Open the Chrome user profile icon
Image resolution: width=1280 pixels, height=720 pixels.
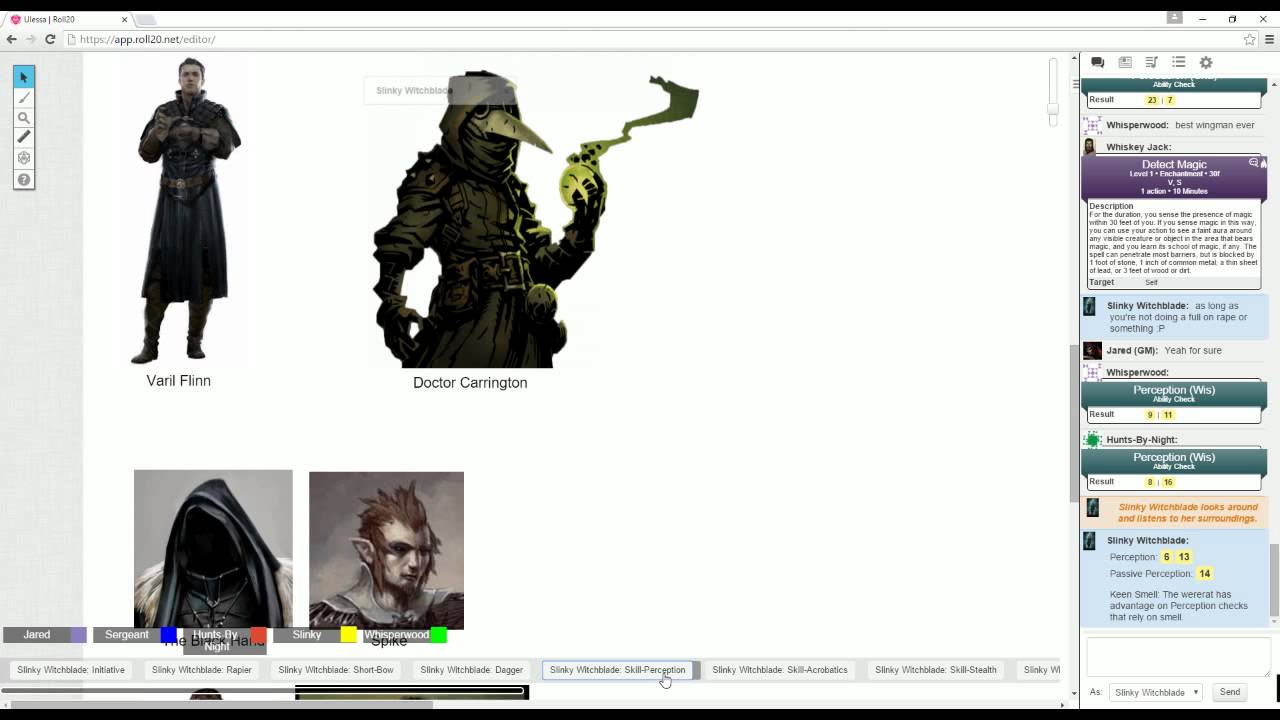tap(1174, 18)
